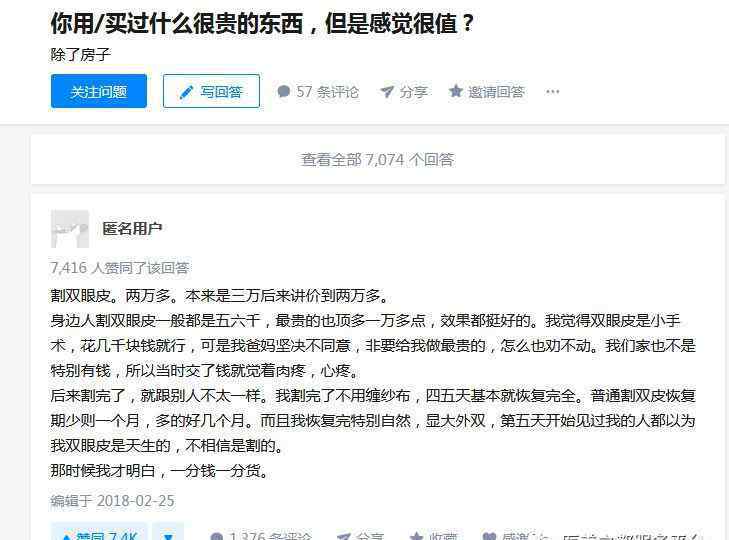This screenshot has width=729, height=540.
Task: Click the 写回答 write answer button
Action: click(211, 91)
